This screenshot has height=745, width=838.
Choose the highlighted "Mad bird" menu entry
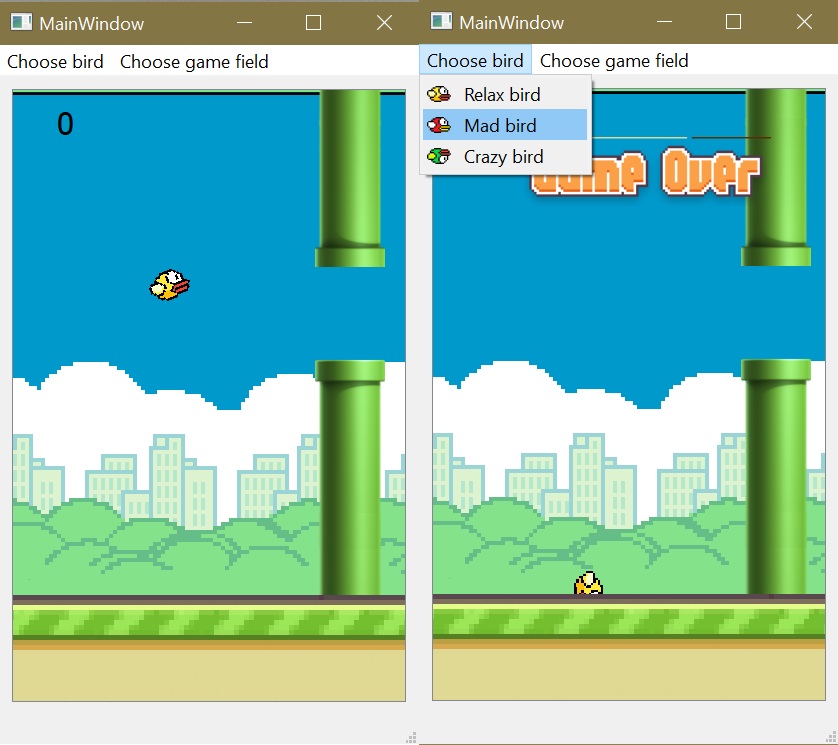coord(500,126)
